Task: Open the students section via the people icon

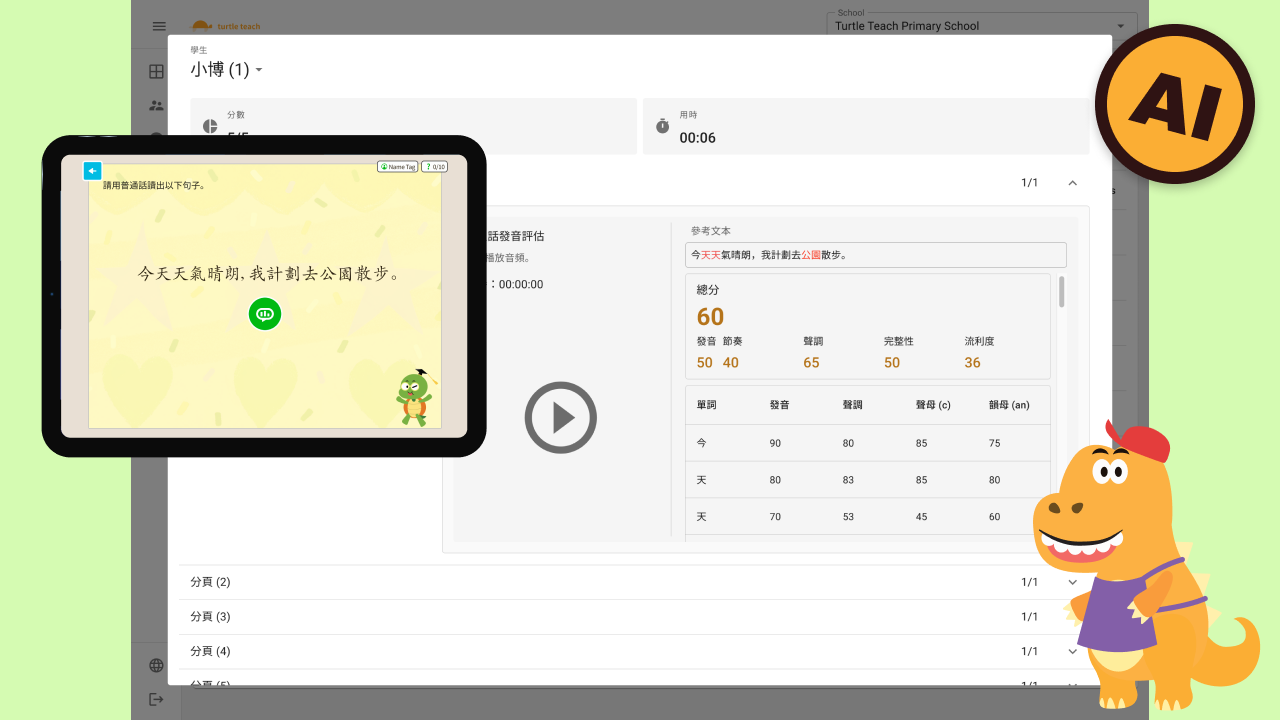Action: tap(156, 105)
